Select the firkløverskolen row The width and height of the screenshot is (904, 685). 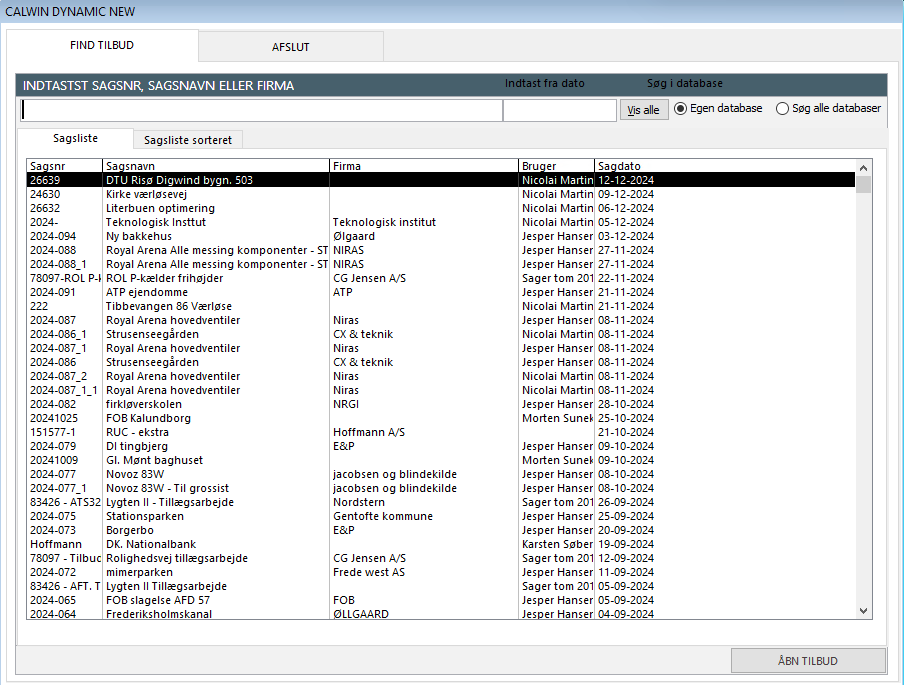coord(441,404)
